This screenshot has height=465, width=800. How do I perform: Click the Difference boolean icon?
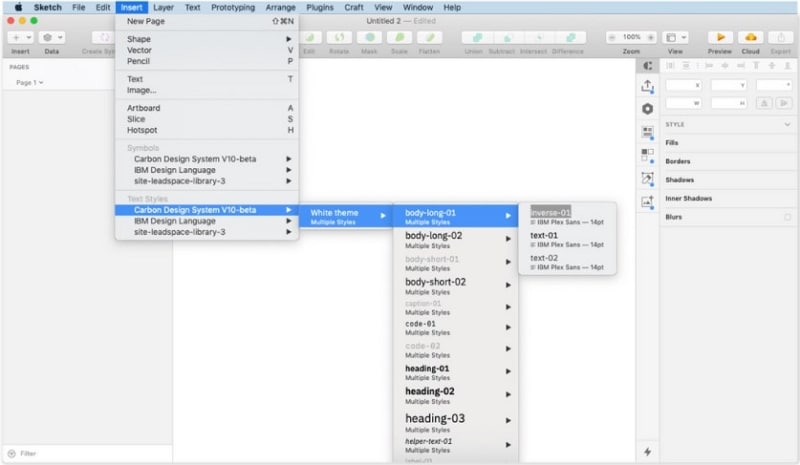pyautogui.click(x=570, y=37)
